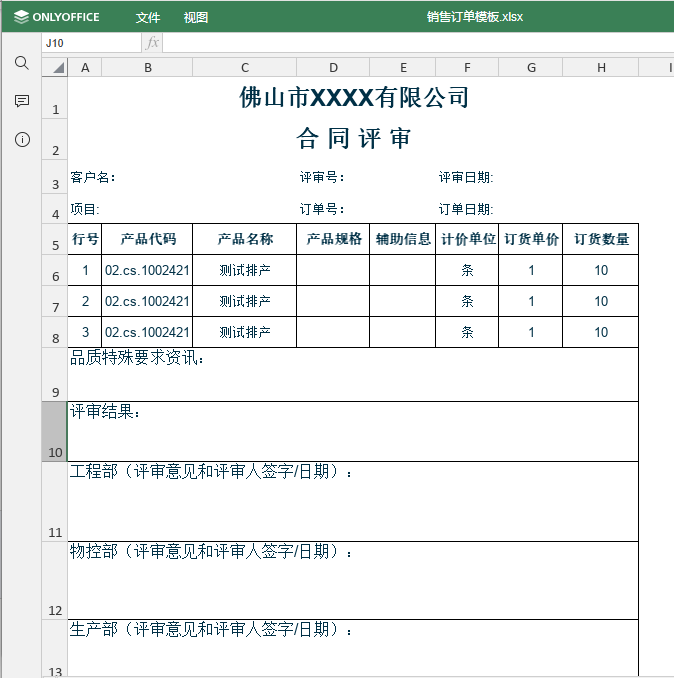Click the info icon in the left sidebar

(21, 139)
